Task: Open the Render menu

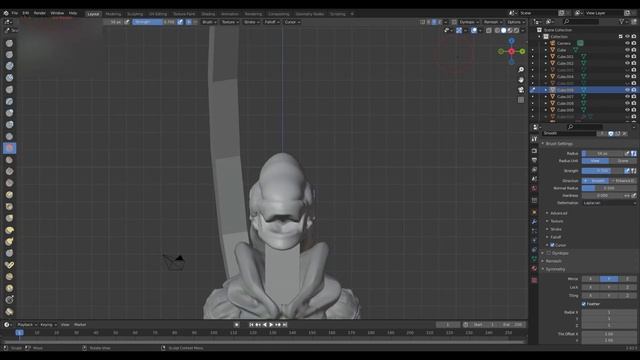Action: point(40,13)
